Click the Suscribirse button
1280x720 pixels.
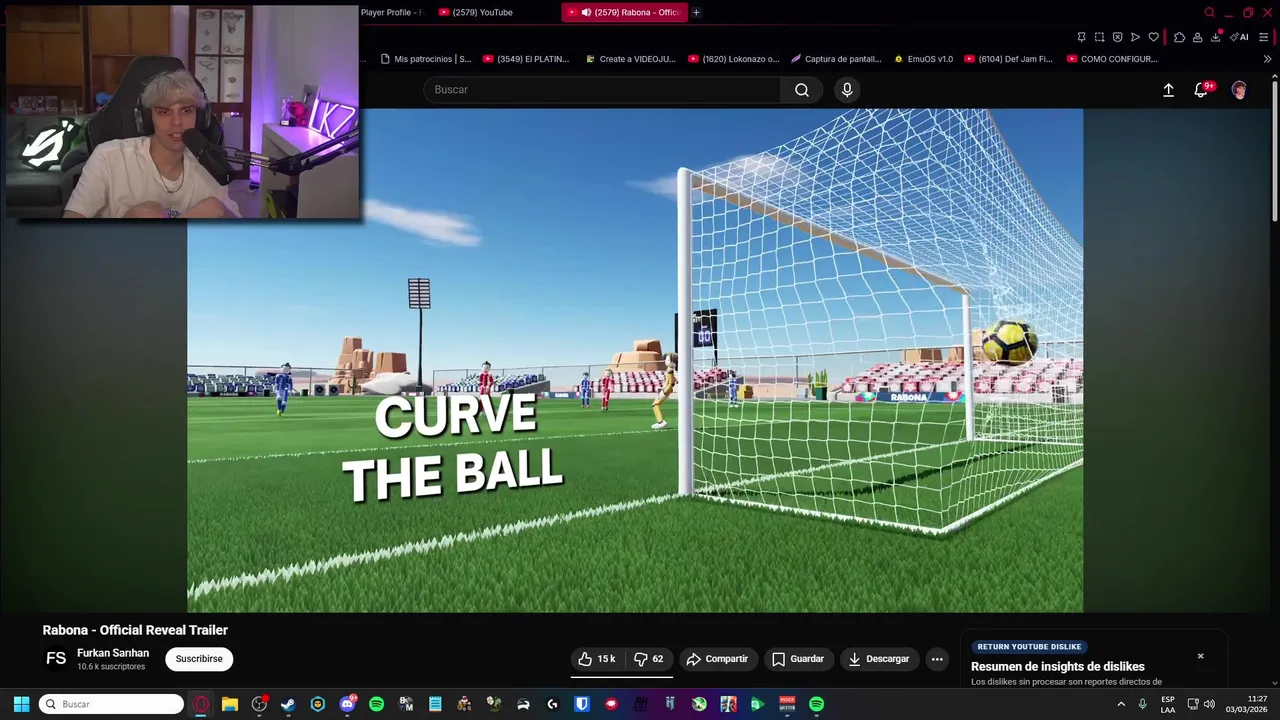(x=199, y=659)
